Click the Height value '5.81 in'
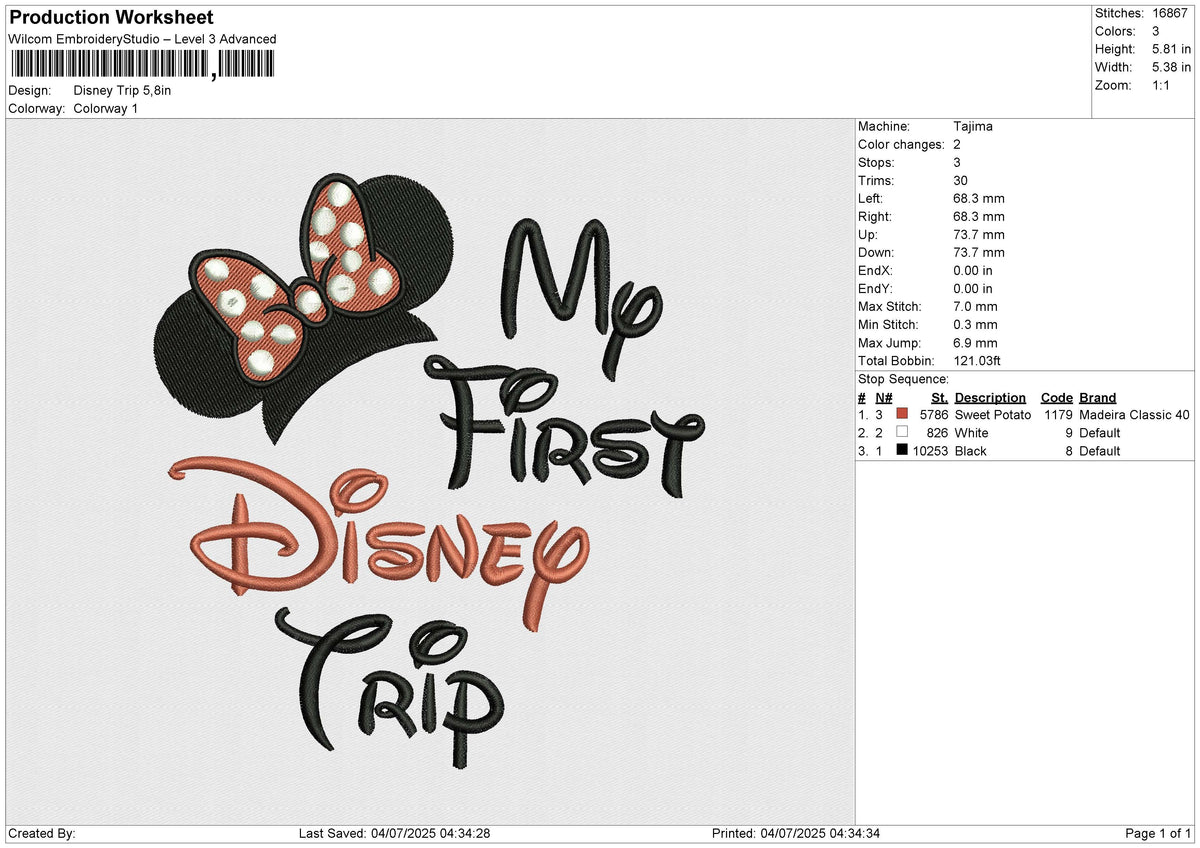1200x848 pixels. [x=1172, y=49]
